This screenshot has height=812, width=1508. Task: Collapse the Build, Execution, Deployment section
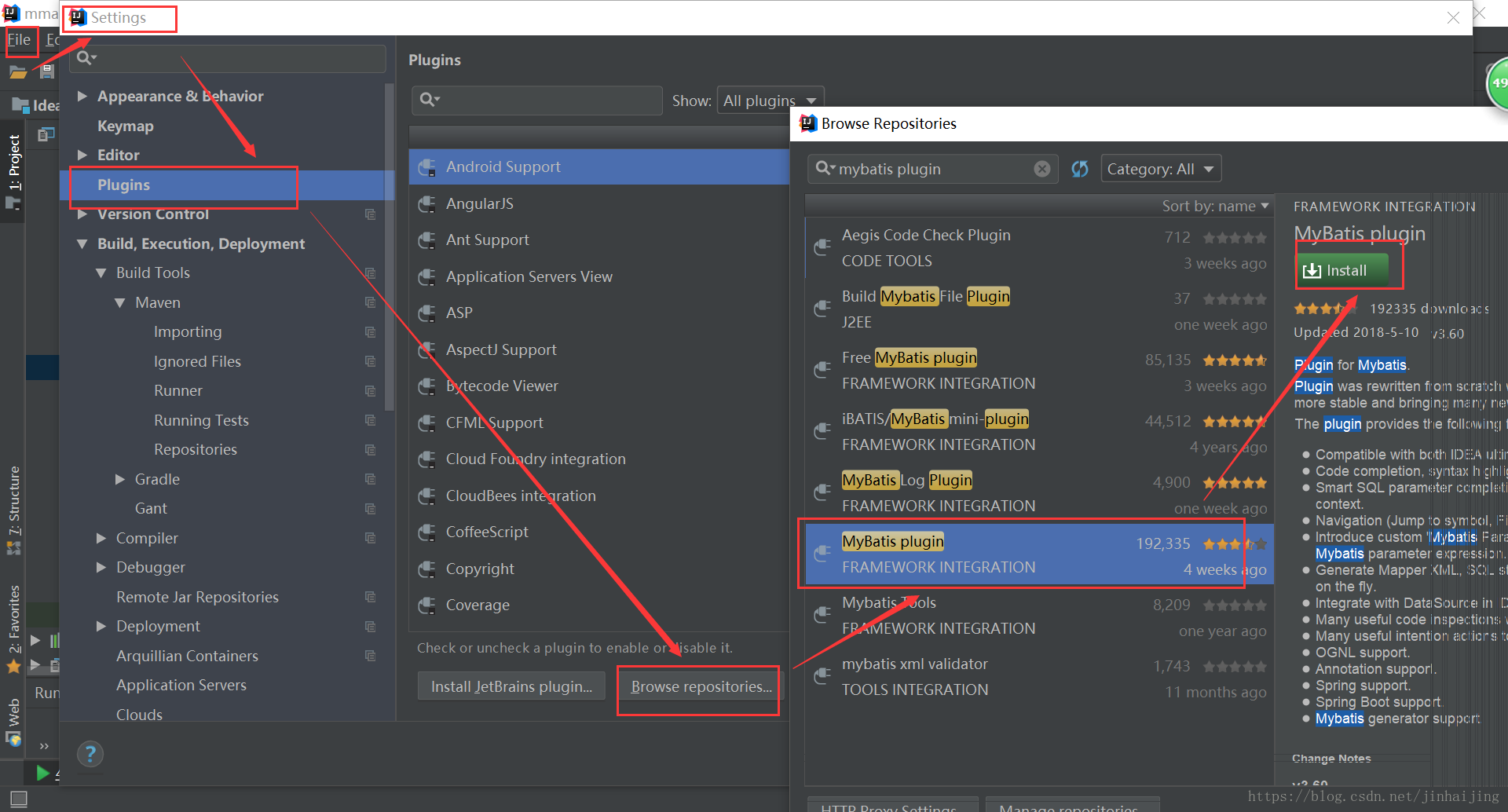(83, 243)
